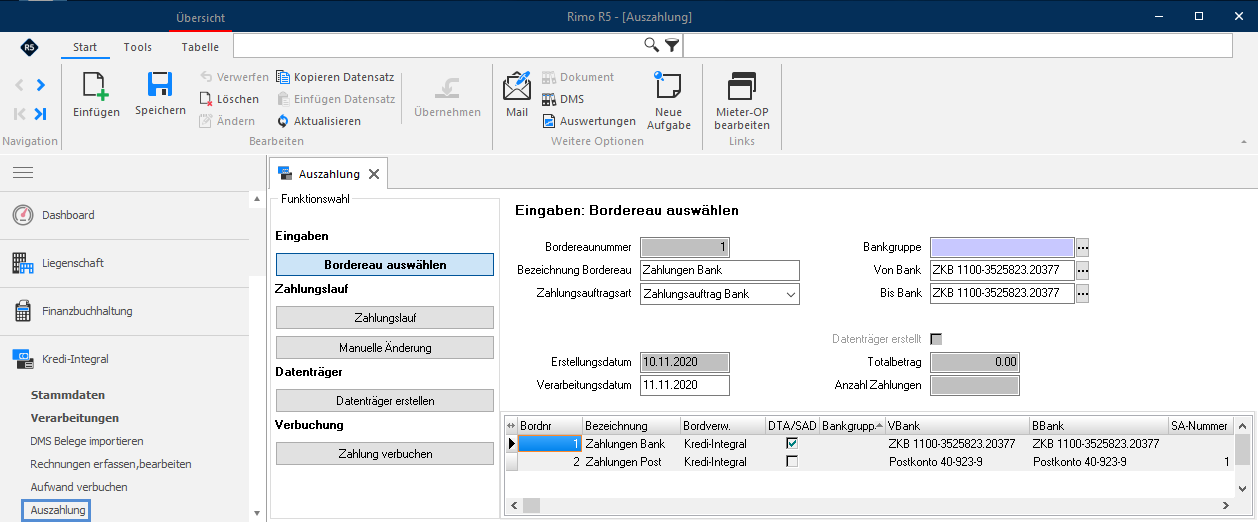Open Von Bank lookup ellipsis button
The height and width of the screenshot is (522, 1258).
(x=1082, y=270)
